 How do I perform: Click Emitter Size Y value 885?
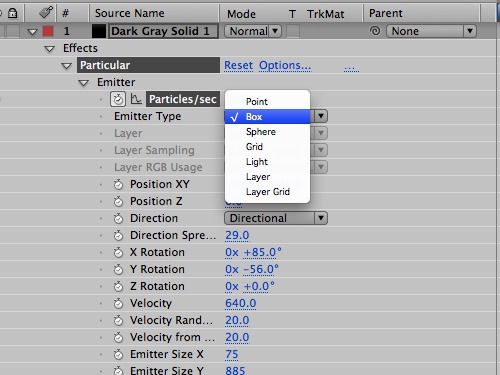pyautogui.click(x=235, y=370)
